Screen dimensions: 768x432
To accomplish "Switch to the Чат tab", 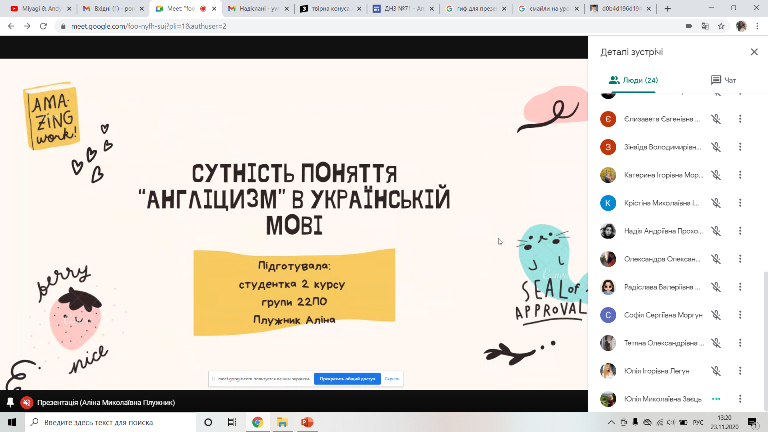I will 722,79.
